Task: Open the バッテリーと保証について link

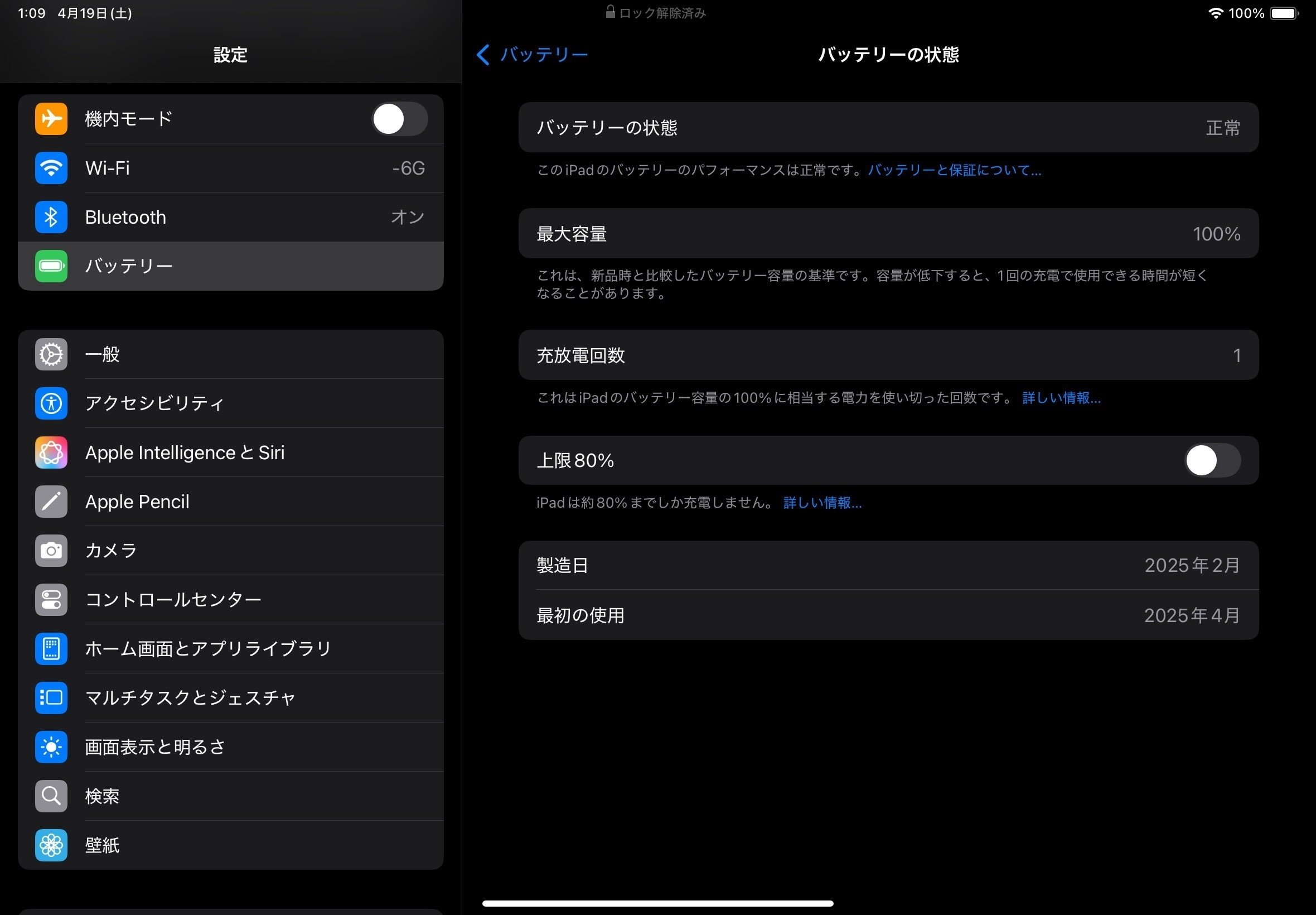Action: [x=954, y=170]
